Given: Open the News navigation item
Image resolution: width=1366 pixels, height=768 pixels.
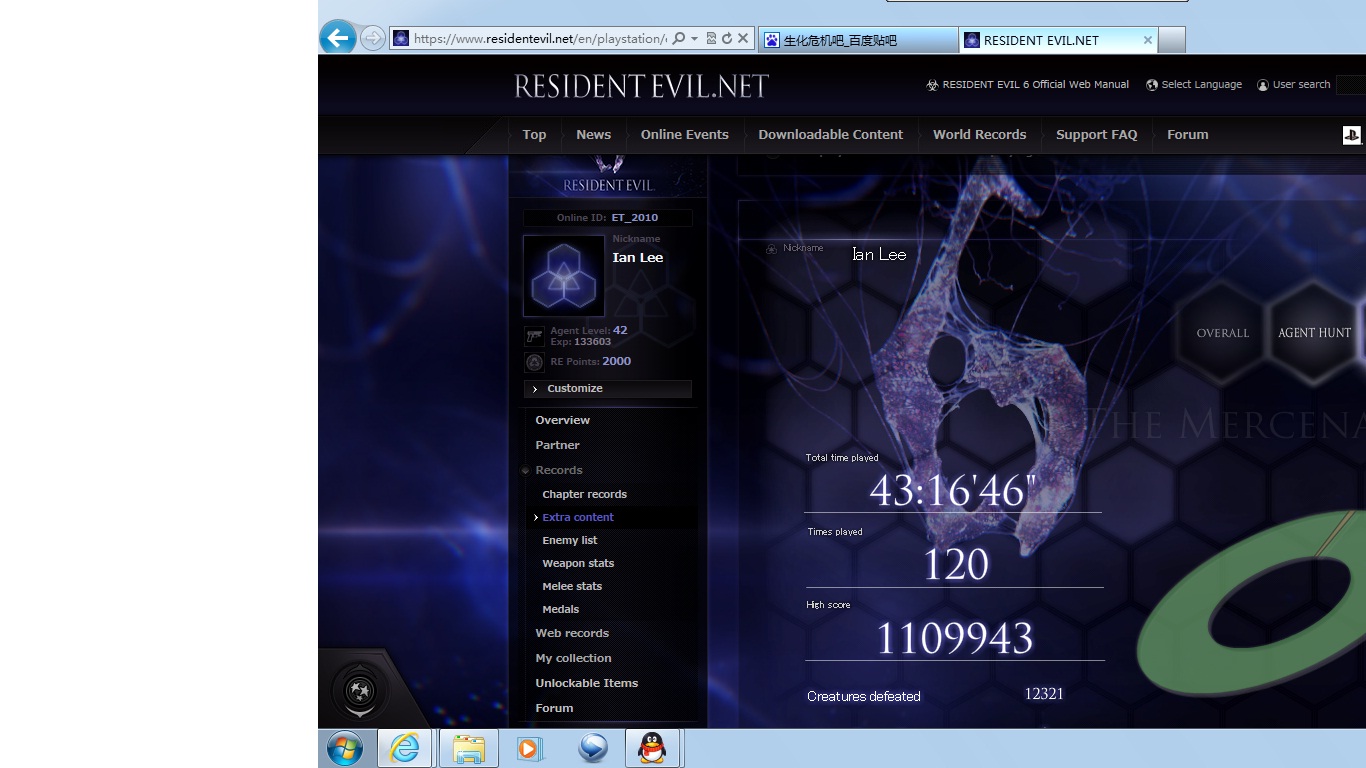Looking at the screenshot, I should point(593,135).
